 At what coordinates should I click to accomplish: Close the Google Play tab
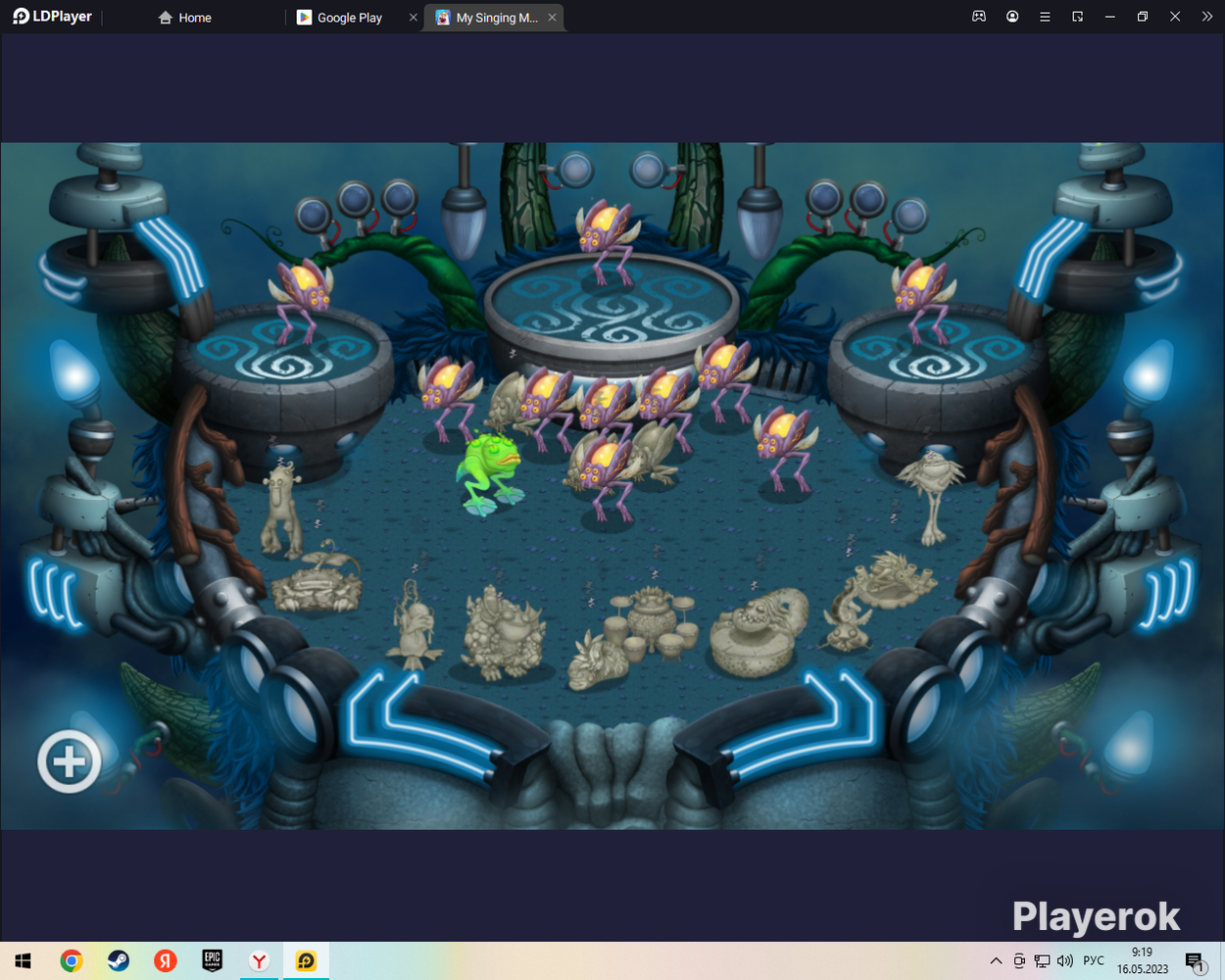click(x=413, y=18)
